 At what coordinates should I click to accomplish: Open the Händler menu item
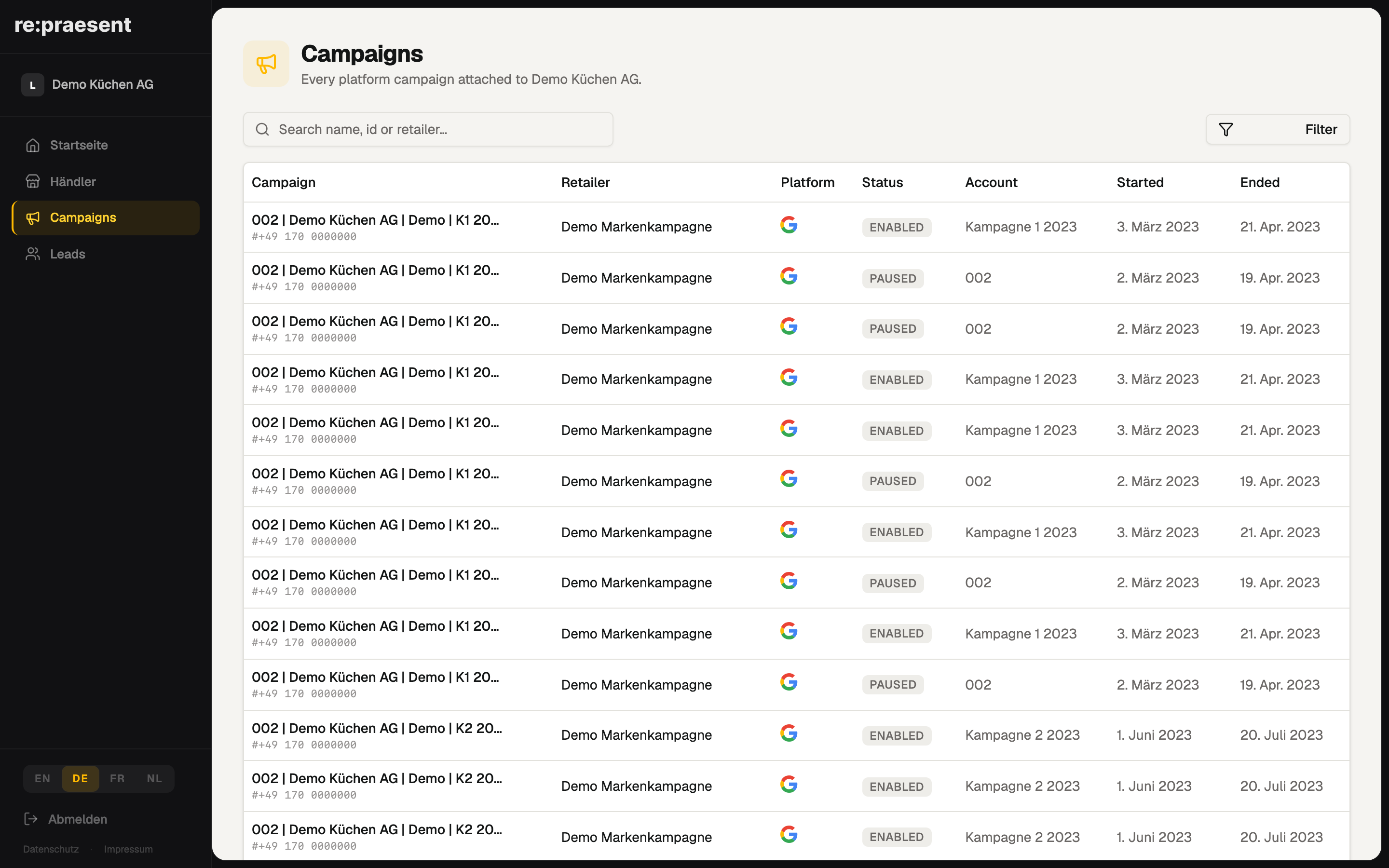106,181
